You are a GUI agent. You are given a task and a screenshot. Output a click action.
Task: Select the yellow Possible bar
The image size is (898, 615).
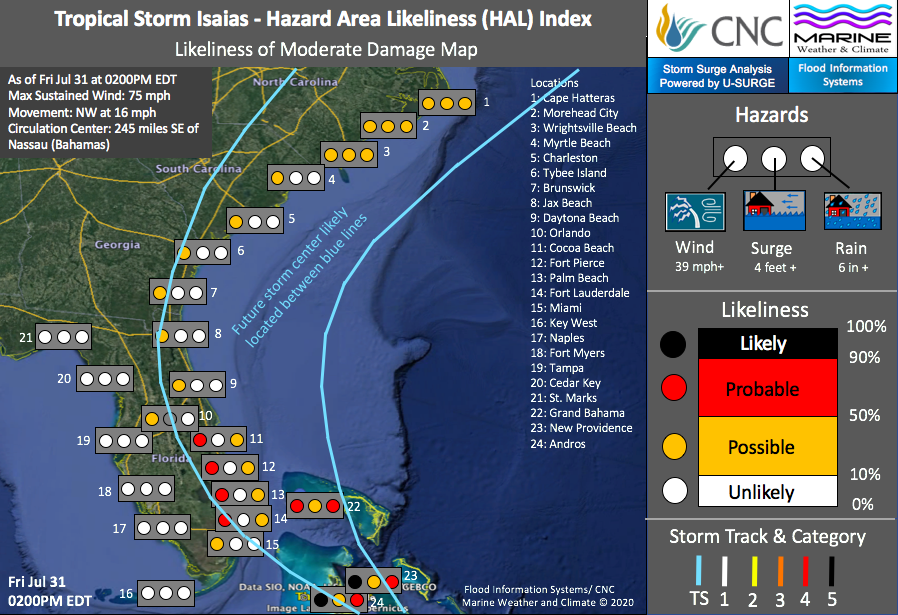(x=767, y=446)
